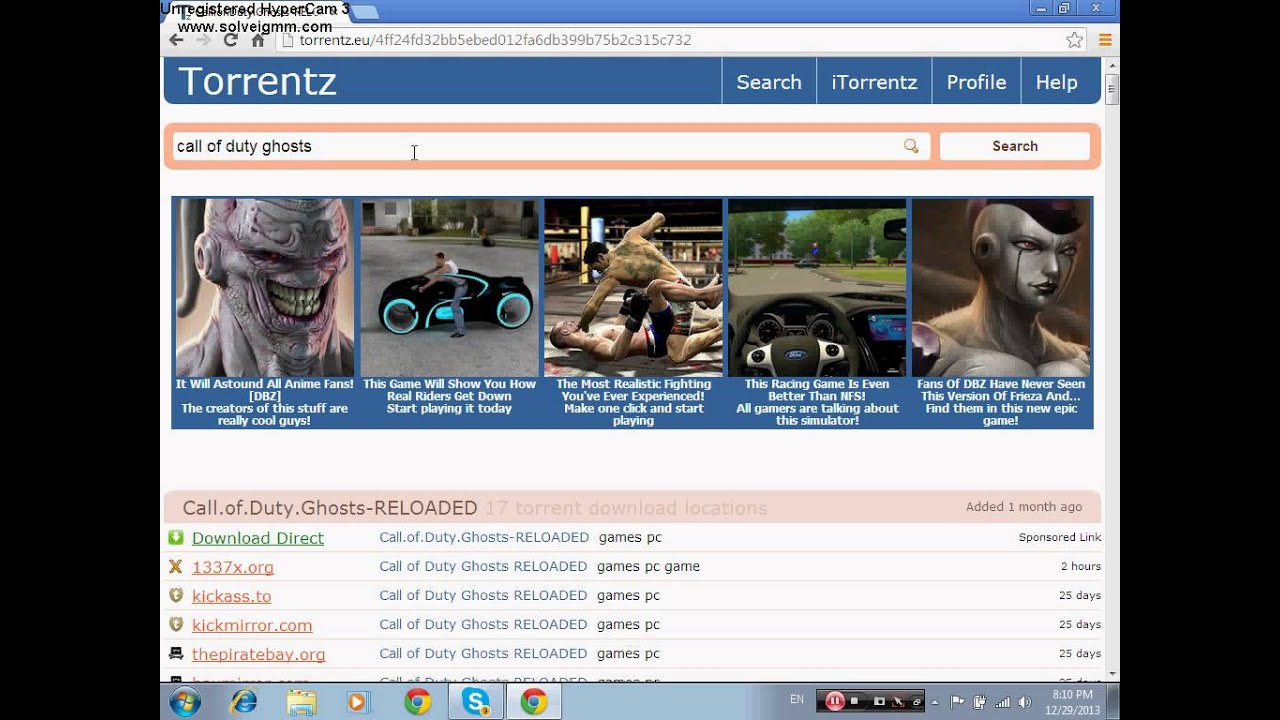
Task: Click the kickmirror.com shield icon
Action: pos(176,624)
